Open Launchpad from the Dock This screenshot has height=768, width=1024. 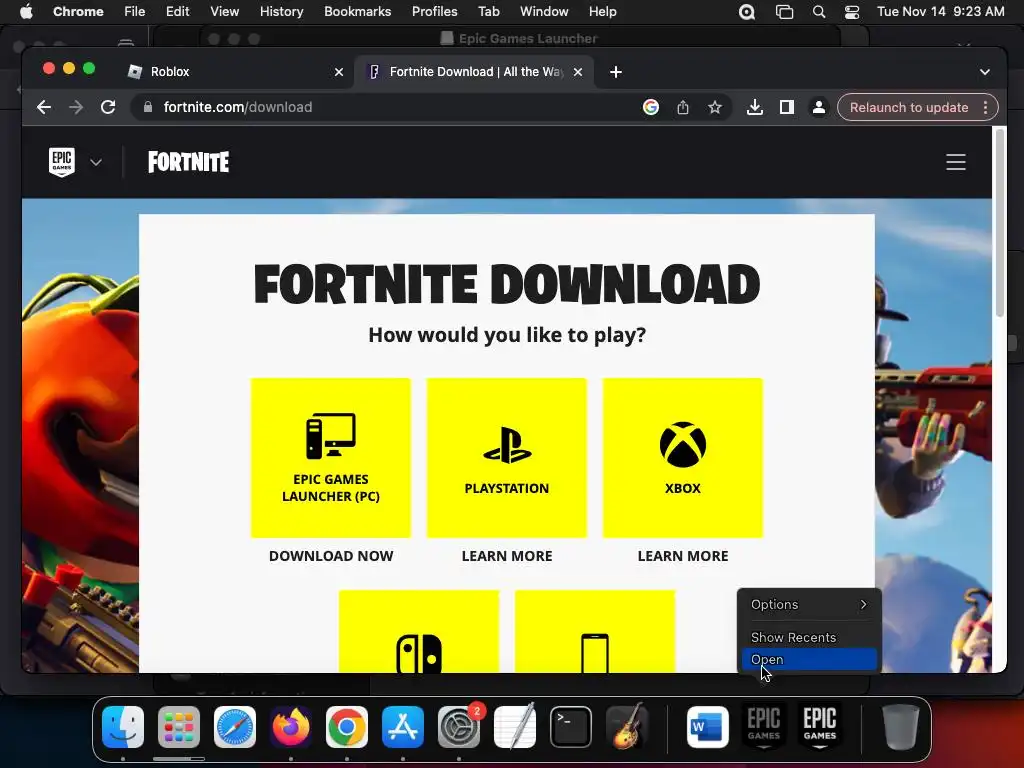click(x=179, y=727)
